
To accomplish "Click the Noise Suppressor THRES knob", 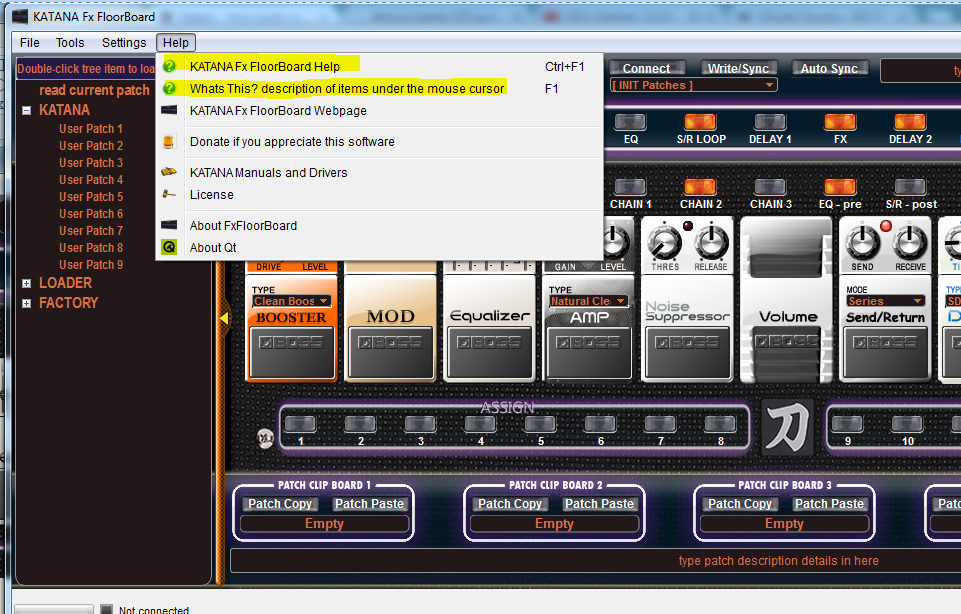I will pos(664,243).
